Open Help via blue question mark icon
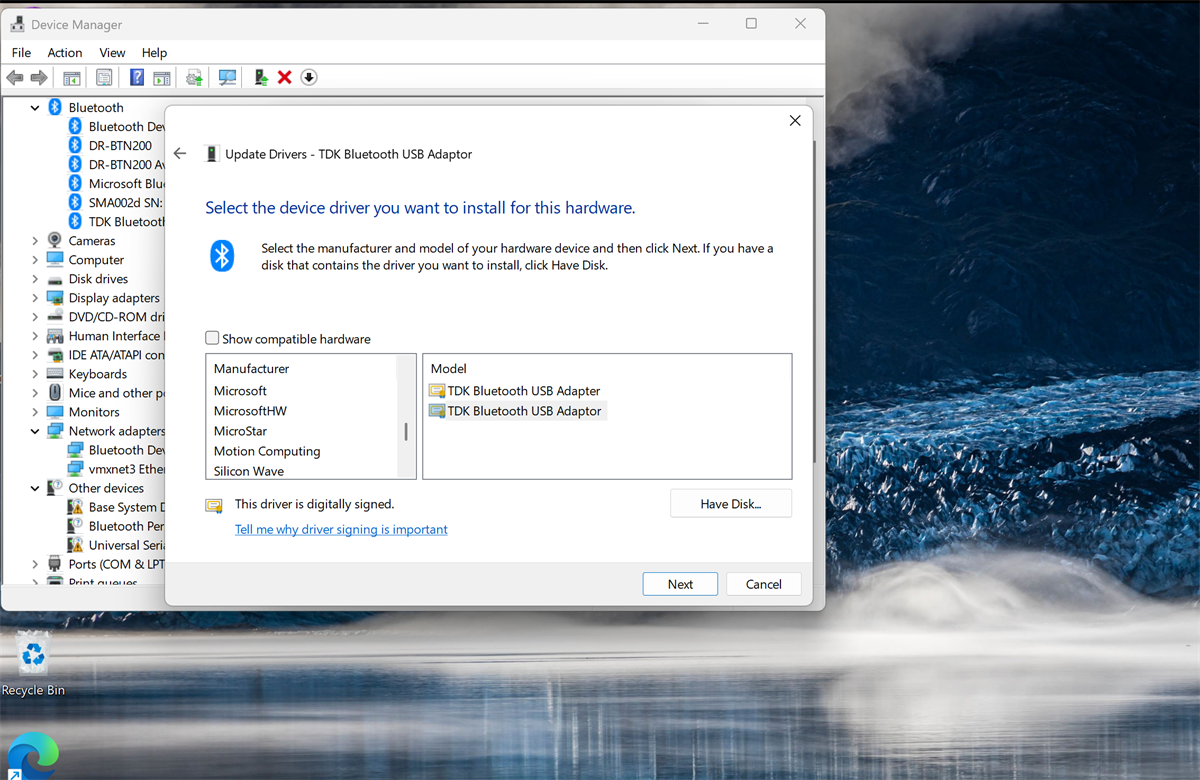1200x780 pixels. 137,78
